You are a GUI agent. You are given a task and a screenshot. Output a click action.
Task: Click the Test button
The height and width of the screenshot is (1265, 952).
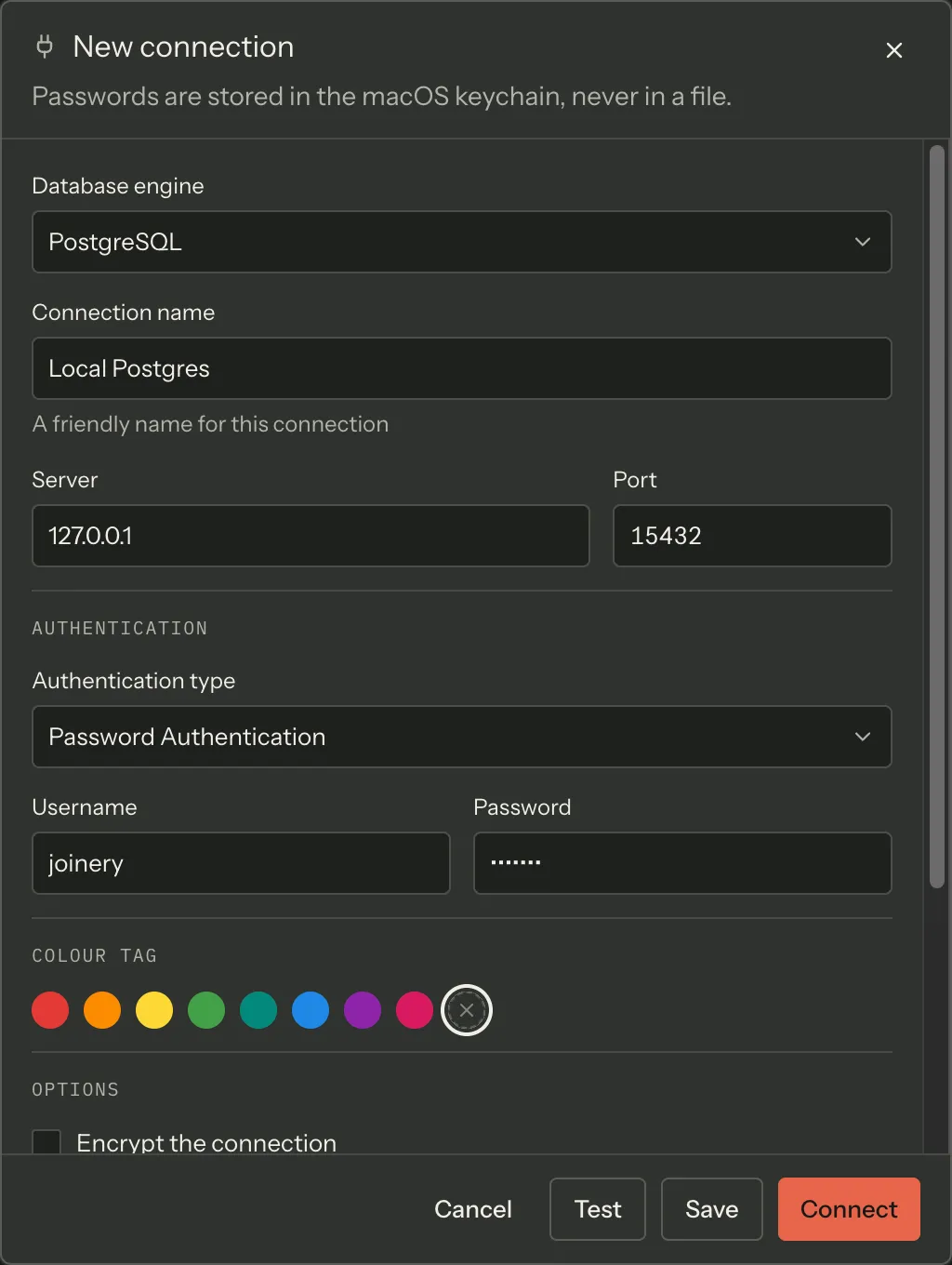click(x=598, y=1209)
